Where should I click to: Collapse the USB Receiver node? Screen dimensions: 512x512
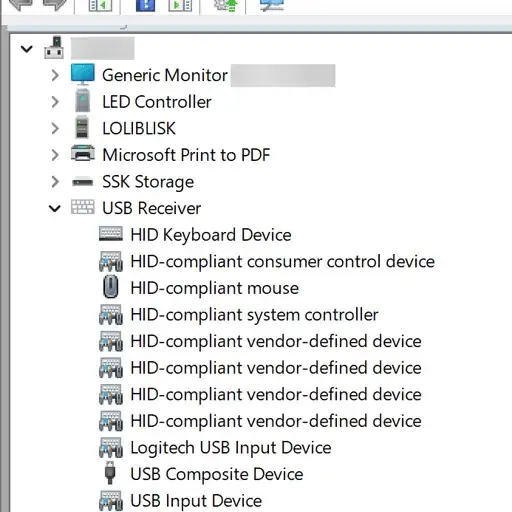pos(55,209)
